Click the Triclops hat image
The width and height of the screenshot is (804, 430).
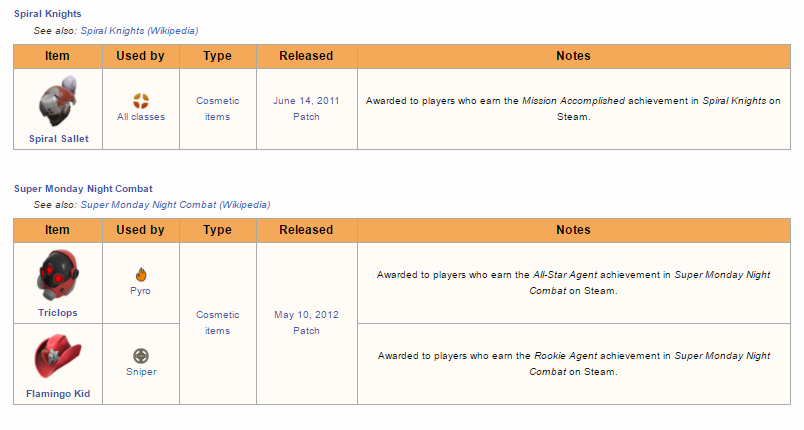click(x=57, y=276)
